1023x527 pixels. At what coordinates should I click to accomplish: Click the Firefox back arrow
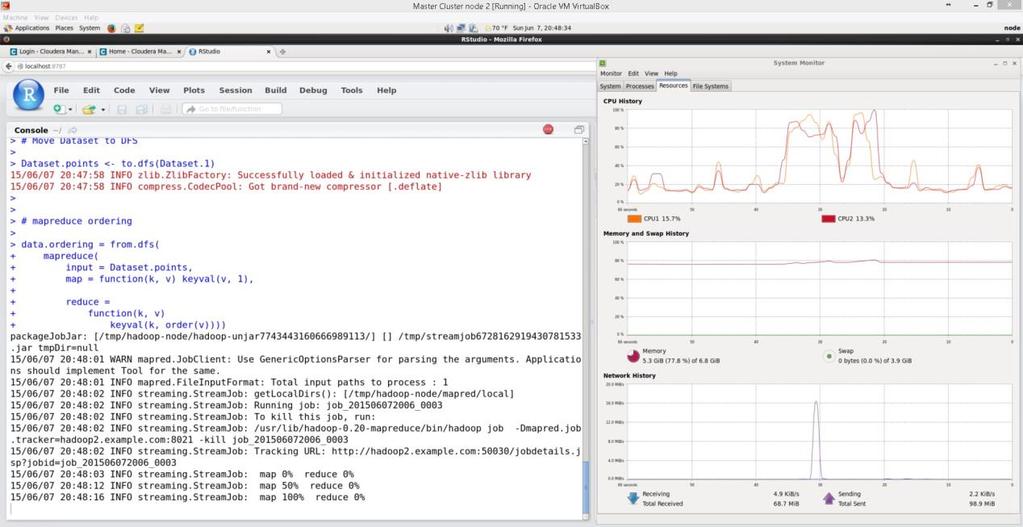tap(8, 67)
